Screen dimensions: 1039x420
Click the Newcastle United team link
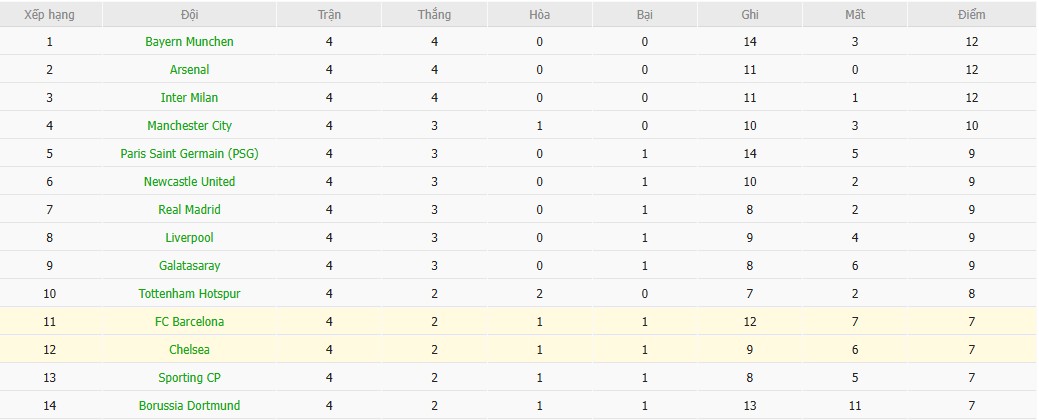189,182
